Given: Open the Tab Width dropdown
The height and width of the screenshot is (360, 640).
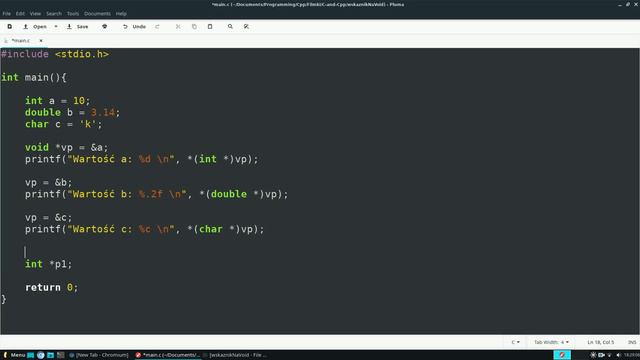Looking at the screenshot, I should point(551,342).
